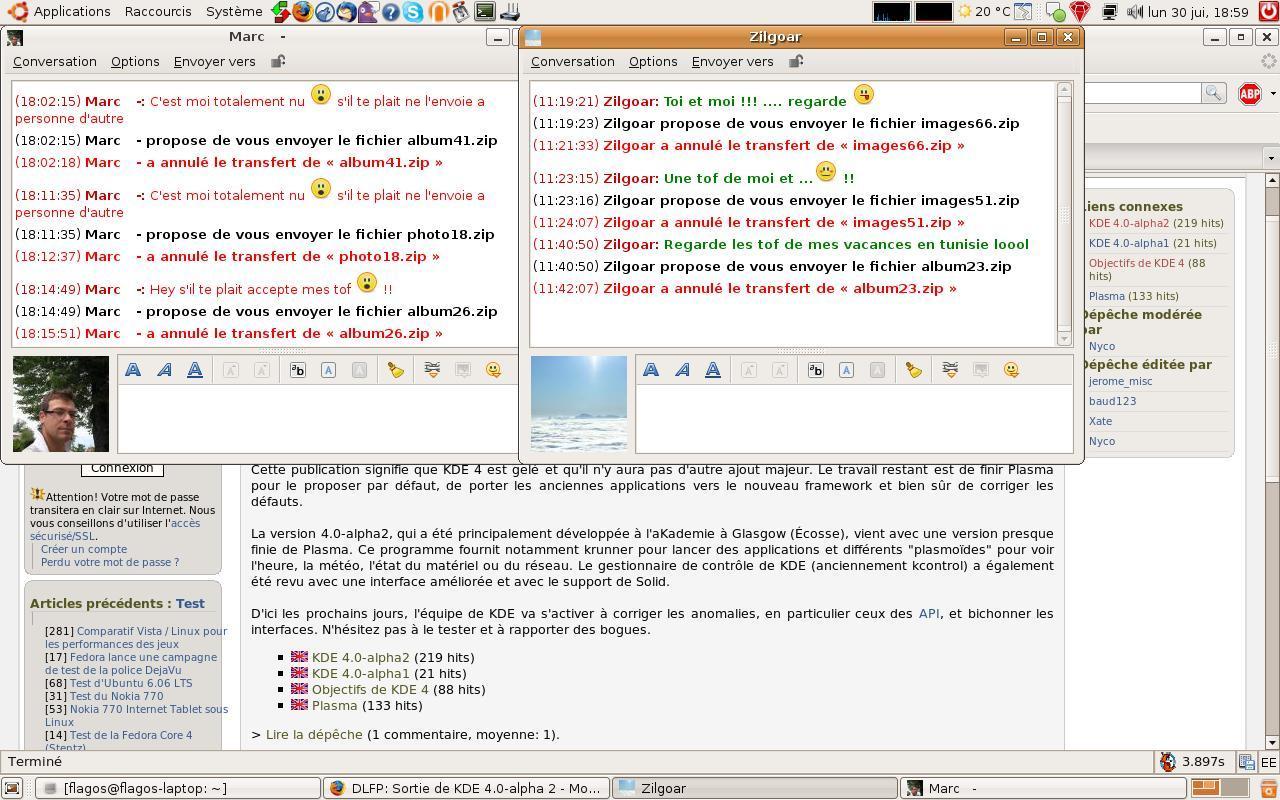The image size is (1280, 800).
Task: Click the font face icon in Marc's chat
Action: pos(297,370)
